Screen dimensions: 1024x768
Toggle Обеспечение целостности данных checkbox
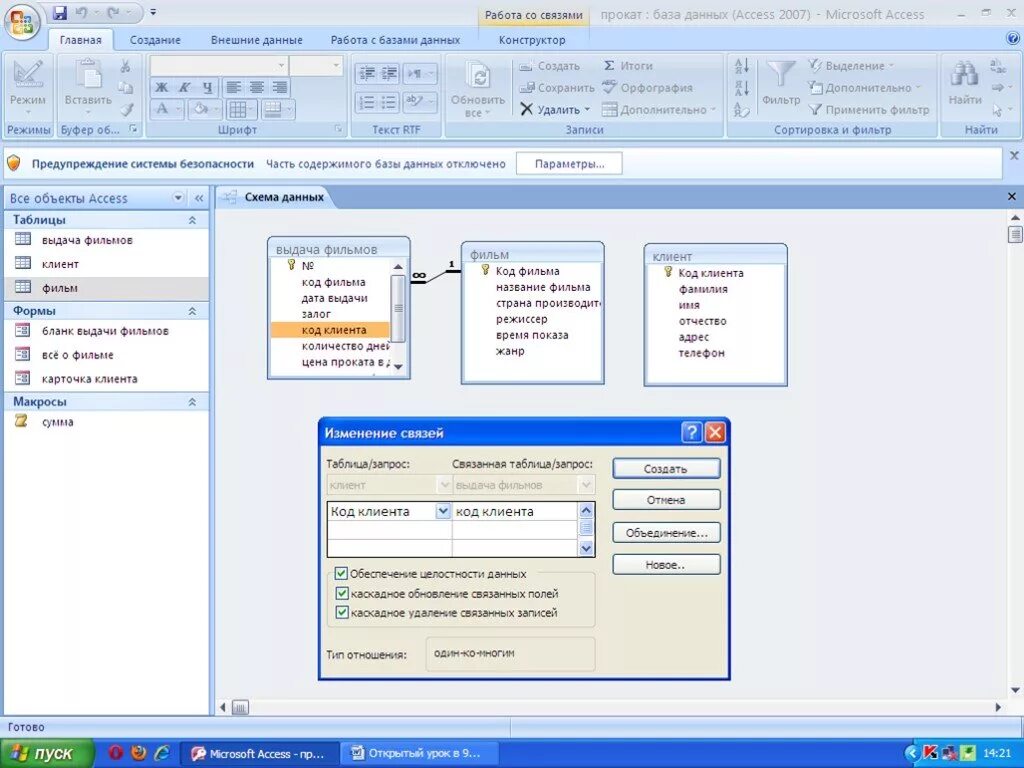click(x=341, y=573)
